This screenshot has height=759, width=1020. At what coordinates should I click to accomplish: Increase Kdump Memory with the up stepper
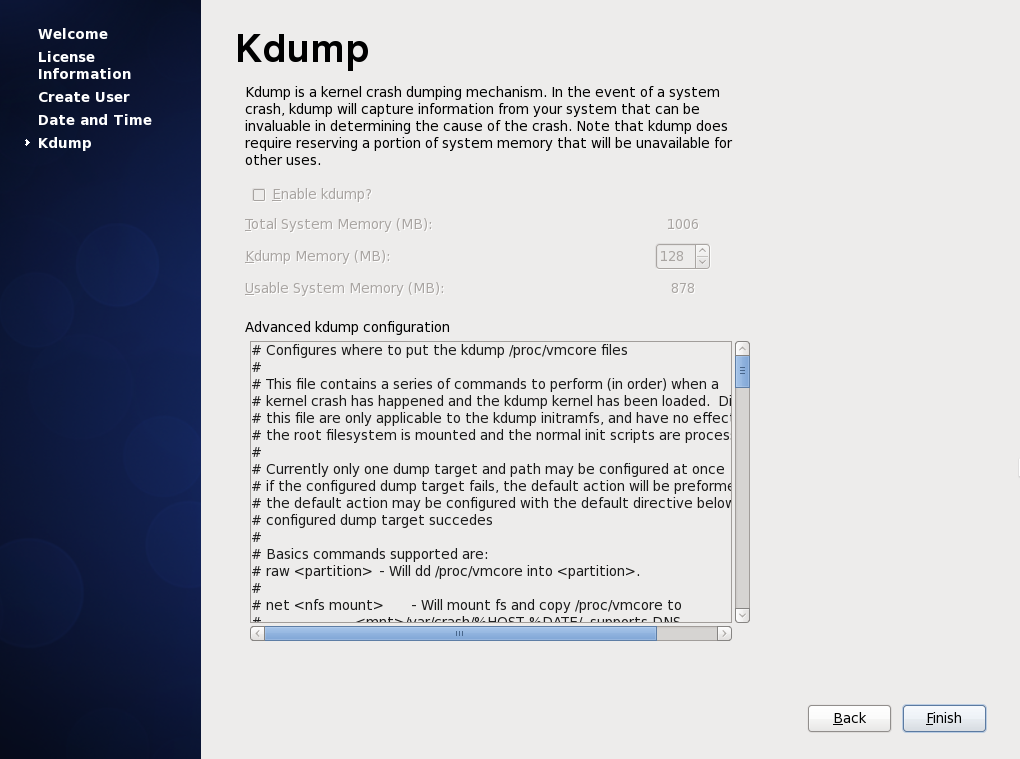(x=702, y=250)
